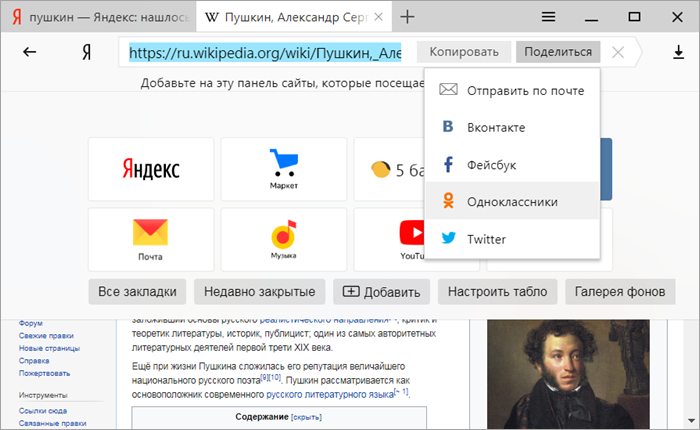Image resolution: width=700 pixels, height=430 pixels.
Task: Switch to the пушкин — Яндекс tab
Action: 98,17
